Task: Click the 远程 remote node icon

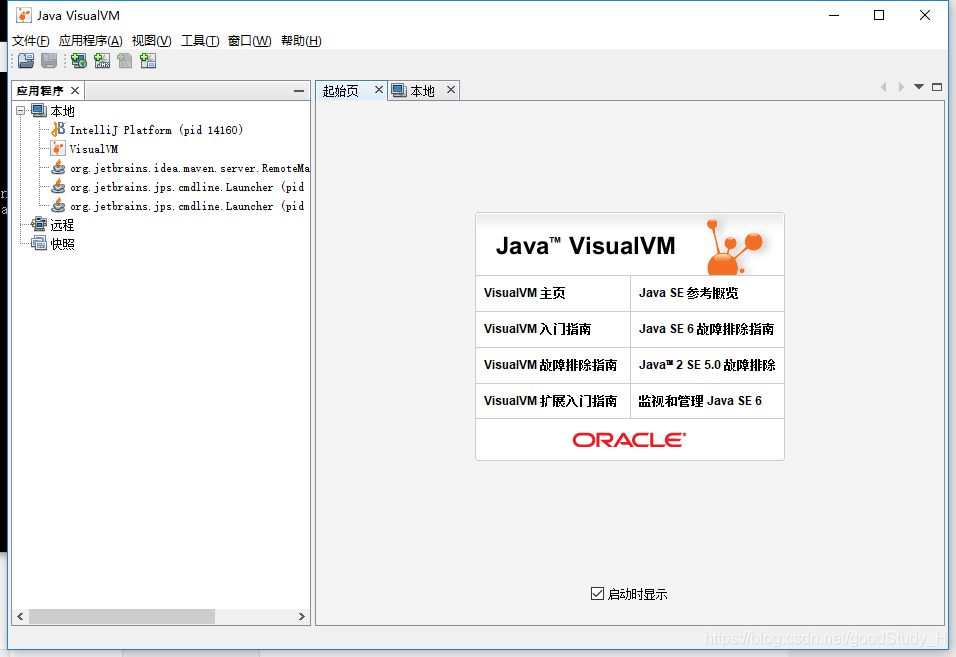Action: click(39, 224)
